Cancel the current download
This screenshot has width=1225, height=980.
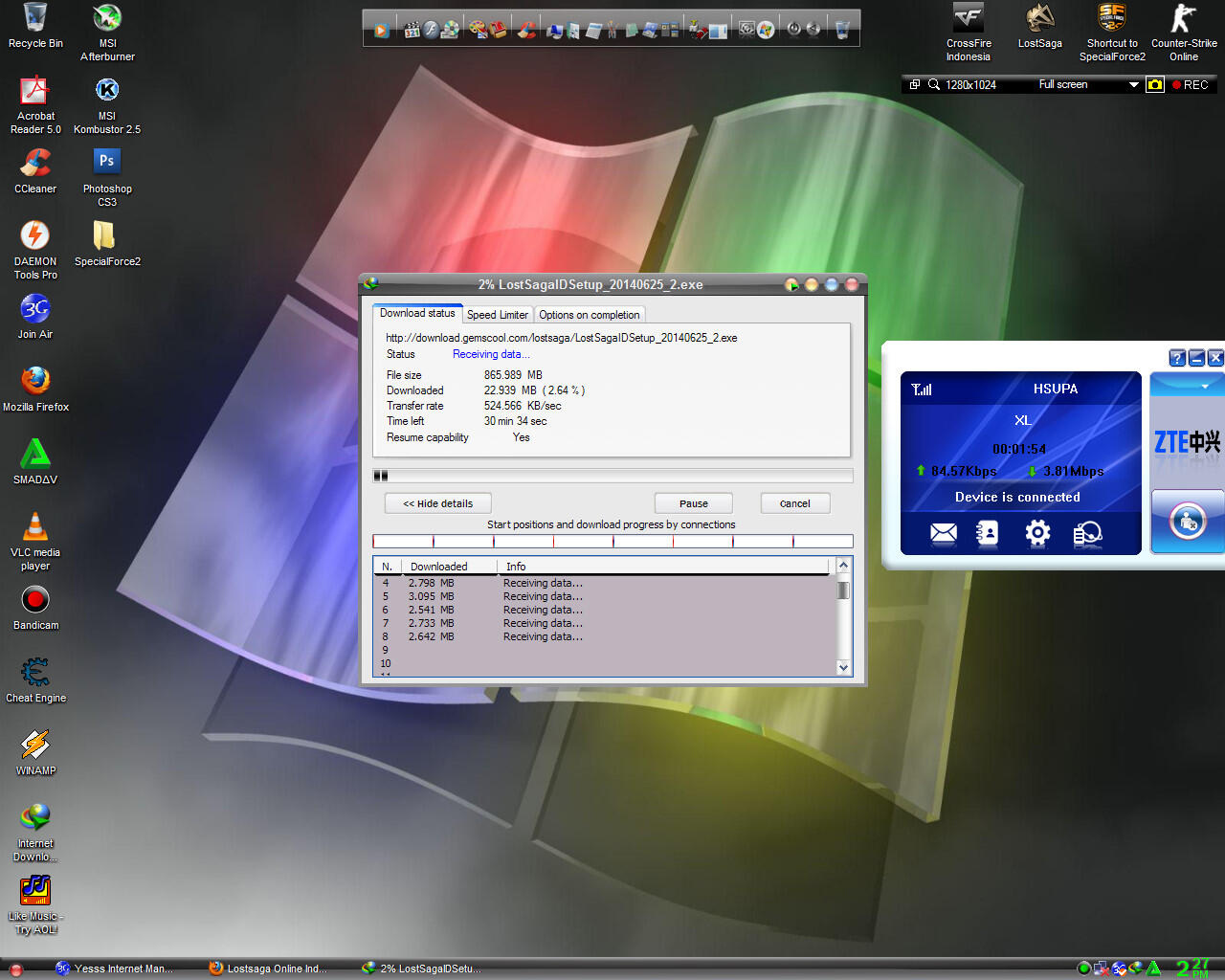[794, 503]
